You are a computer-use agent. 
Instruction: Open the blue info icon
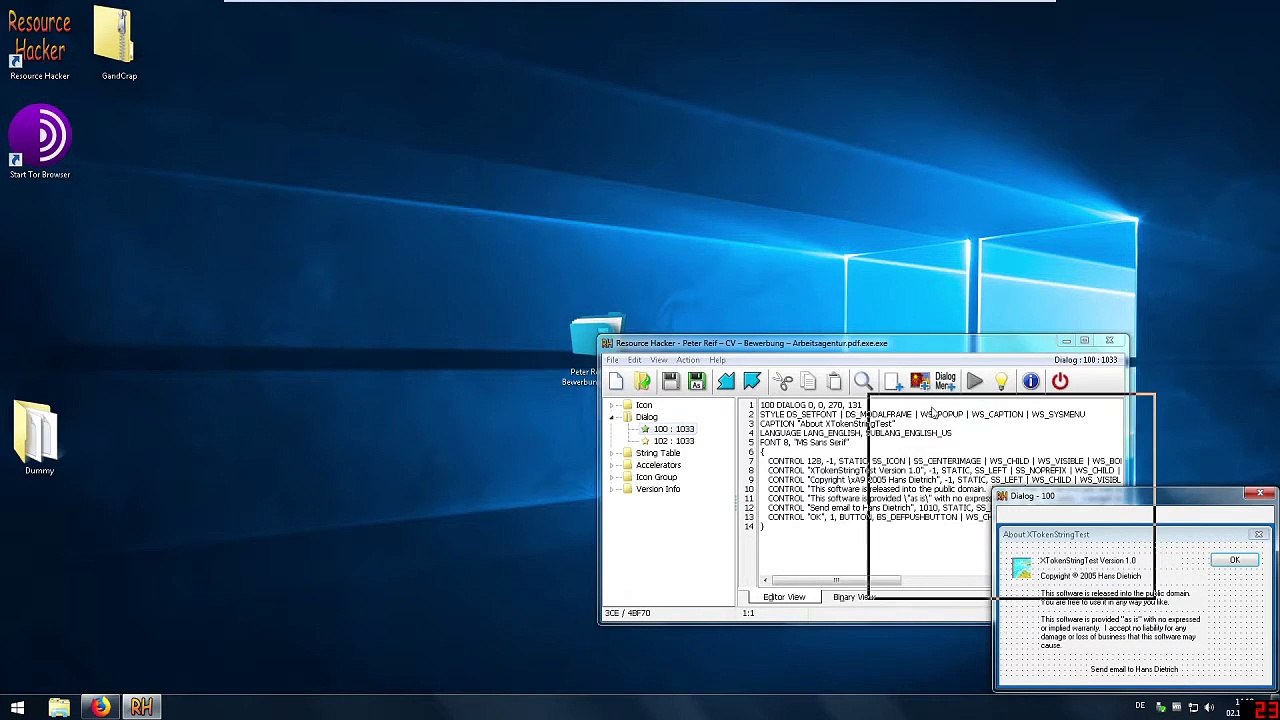tap(1031, 381)
